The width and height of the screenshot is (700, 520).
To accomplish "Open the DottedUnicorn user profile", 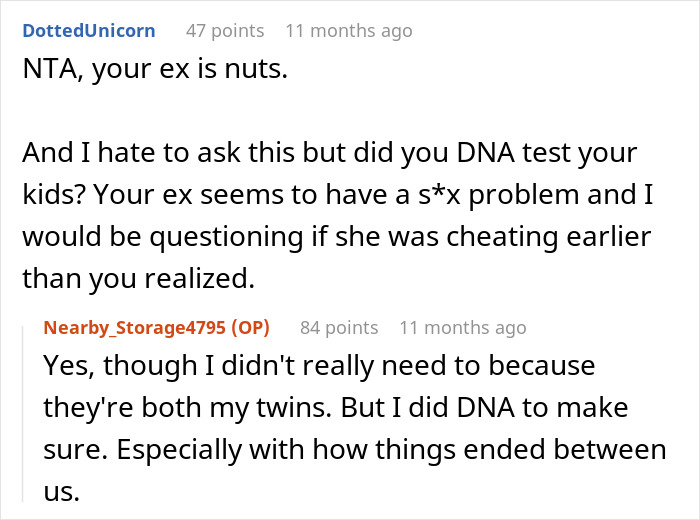I will pos(88,31).
